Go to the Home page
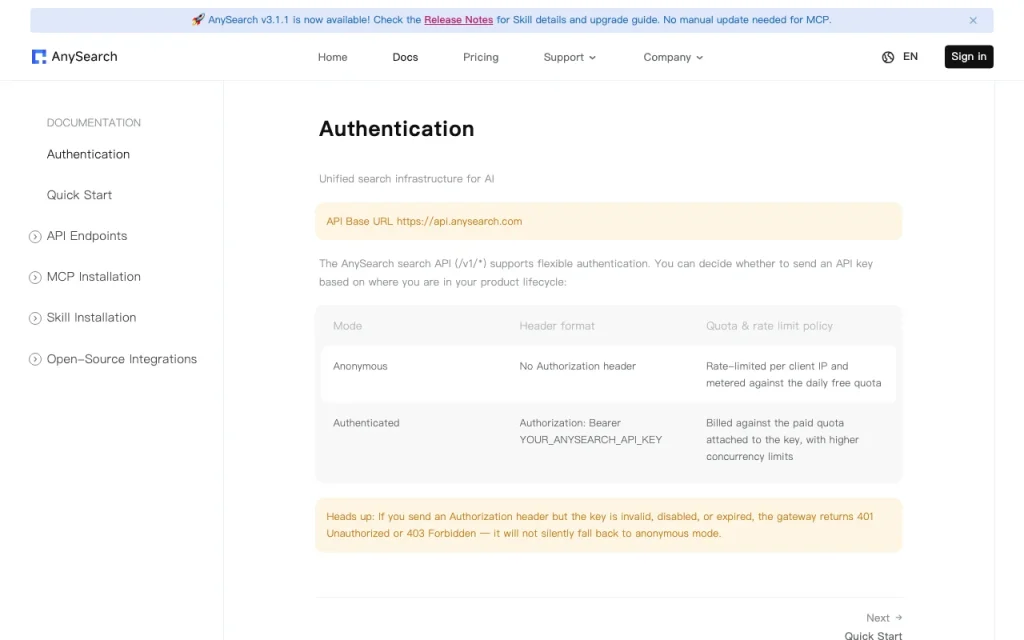This screenshot has height=640, width=1024. pos(332,57)
